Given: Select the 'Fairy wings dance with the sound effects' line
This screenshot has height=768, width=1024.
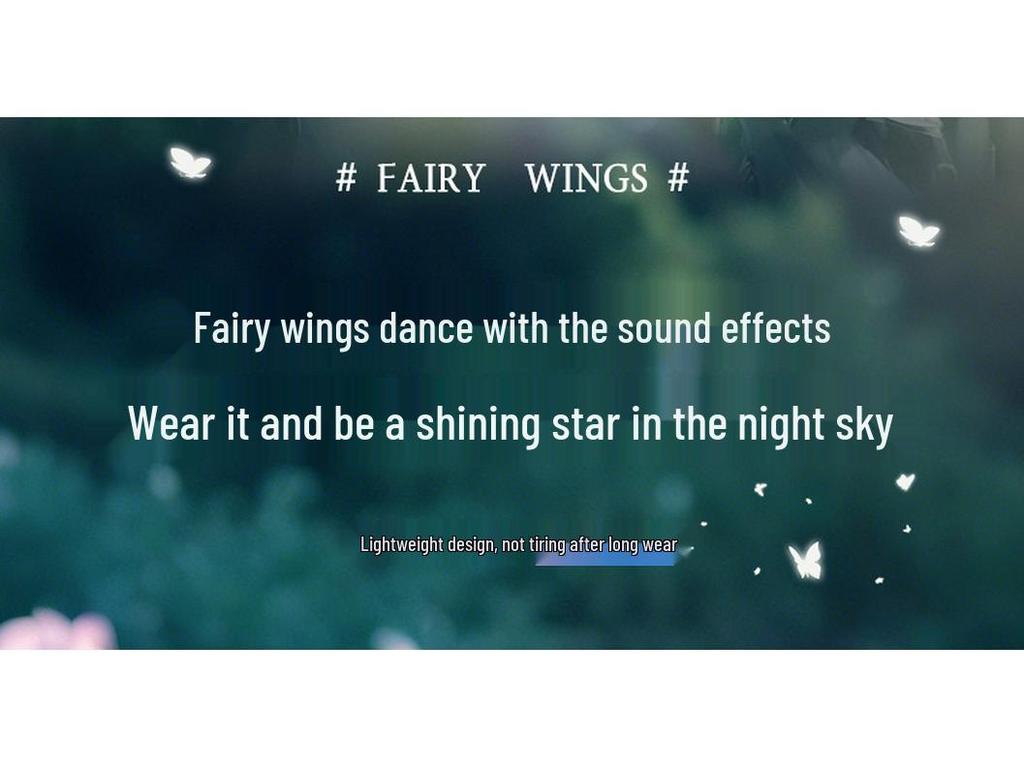Looking at the screenshot, I should (x=512, y=328).
